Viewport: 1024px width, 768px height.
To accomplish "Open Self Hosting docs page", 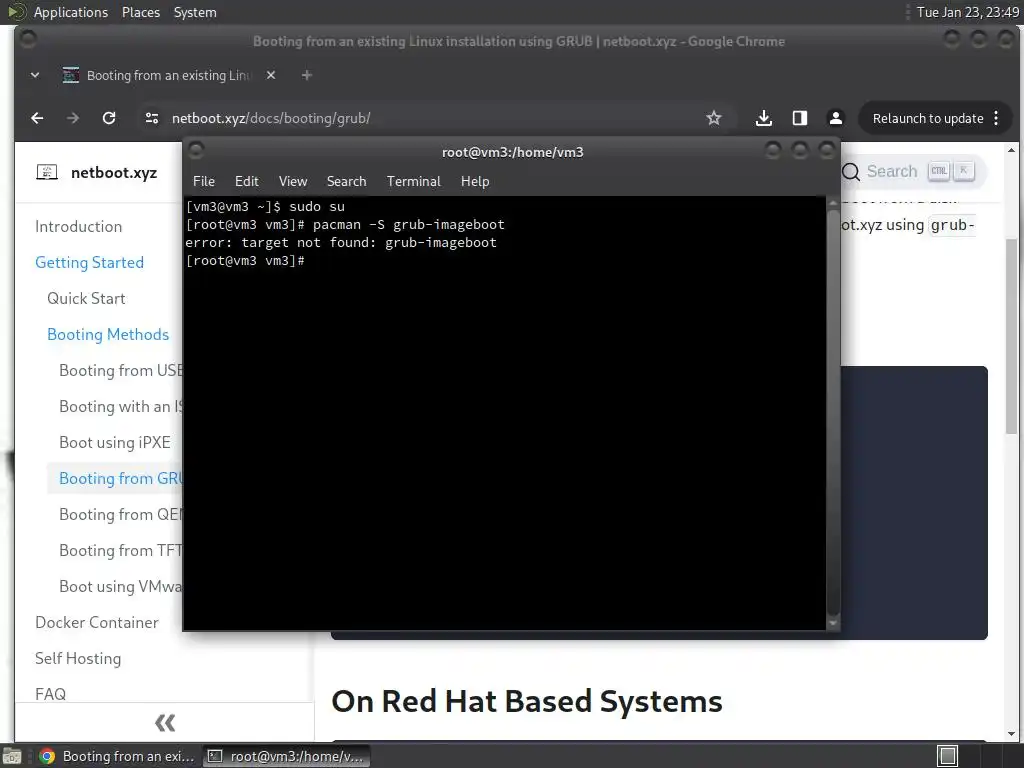I will coord(78,658).
